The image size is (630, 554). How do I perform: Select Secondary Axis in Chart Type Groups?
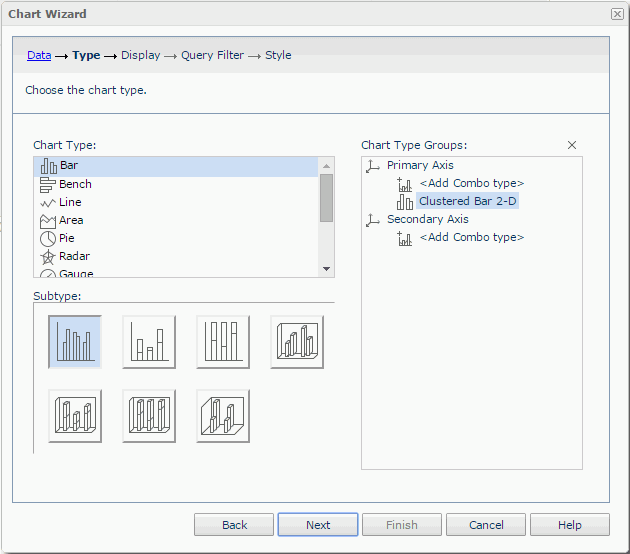pos(428,219)
